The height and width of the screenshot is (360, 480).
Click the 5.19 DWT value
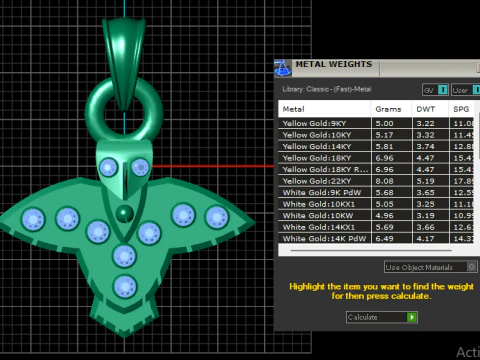click(425, 181)
